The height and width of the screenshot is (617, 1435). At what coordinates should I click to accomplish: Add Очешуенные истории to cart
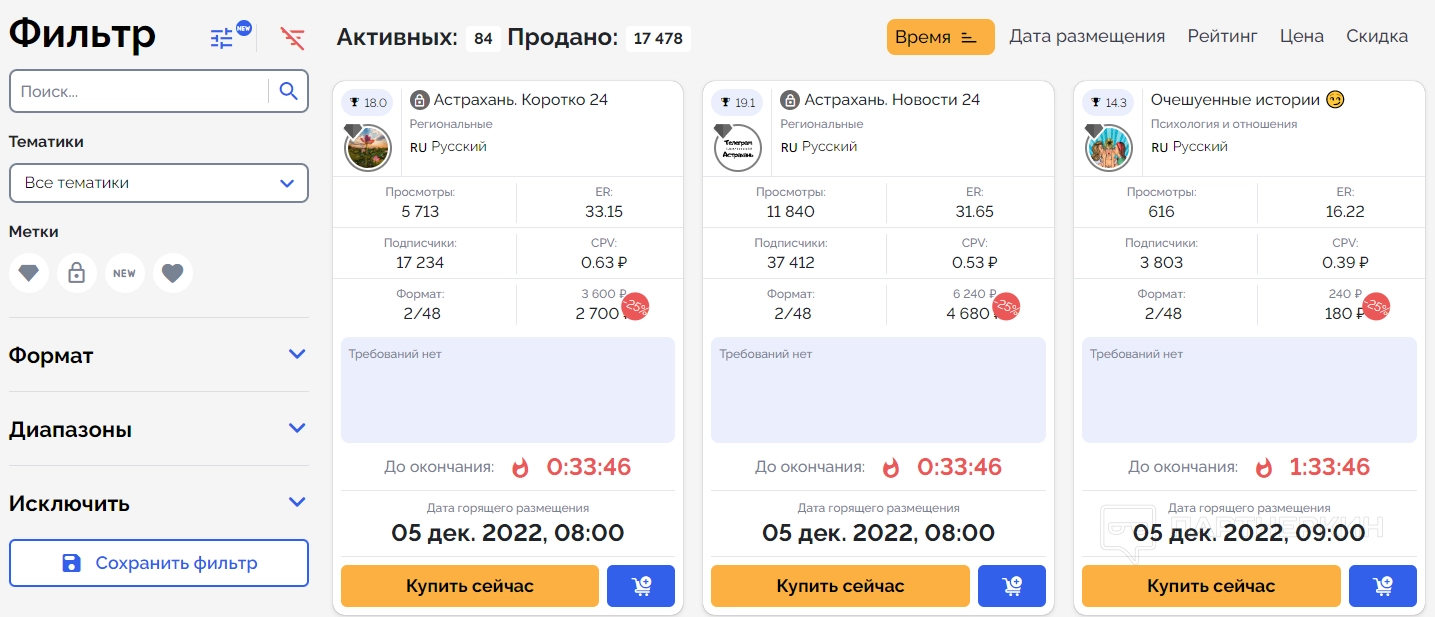1382,586
